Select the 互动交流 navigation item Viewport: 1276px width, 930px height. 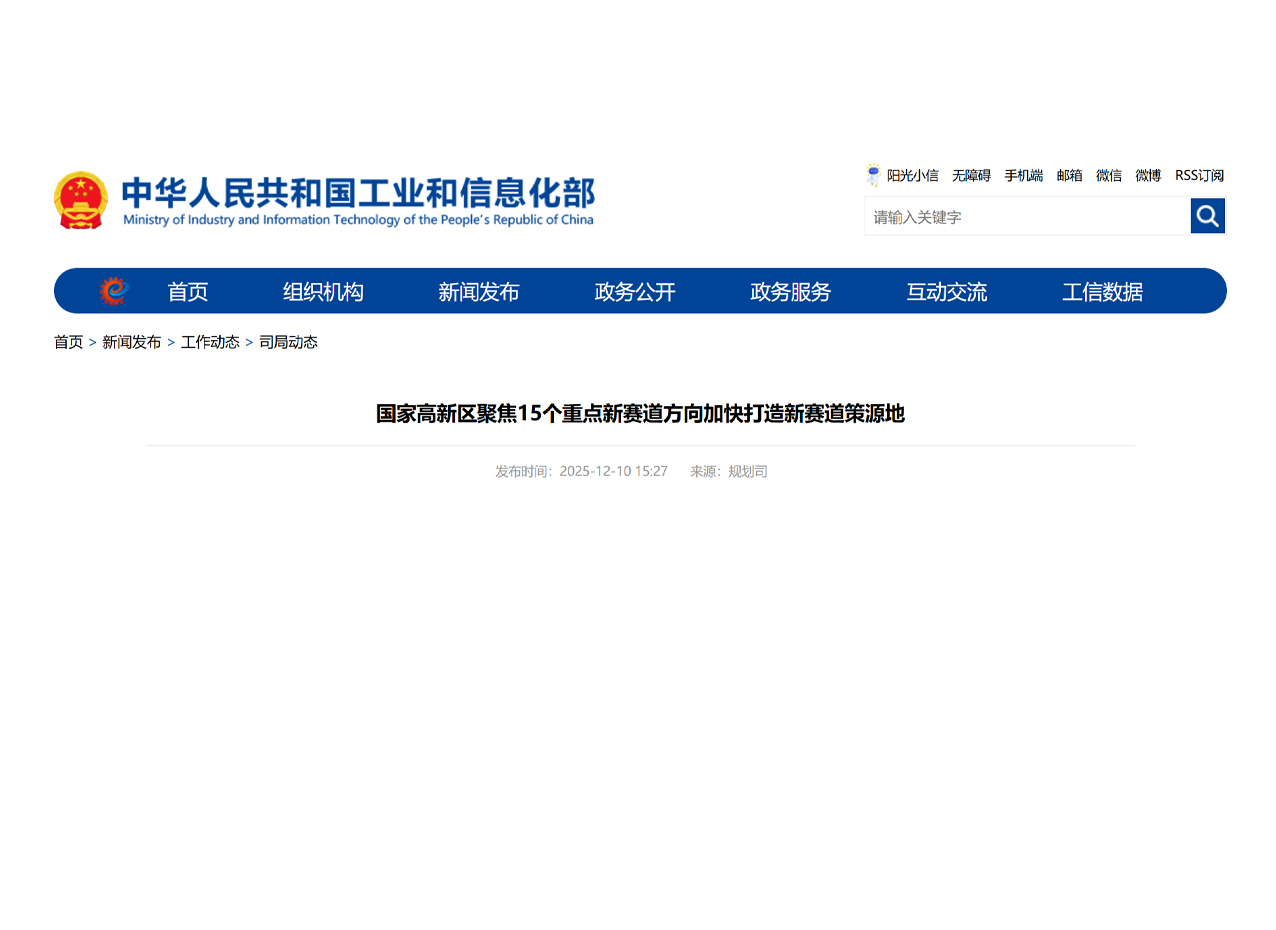(x=946, y=292)
